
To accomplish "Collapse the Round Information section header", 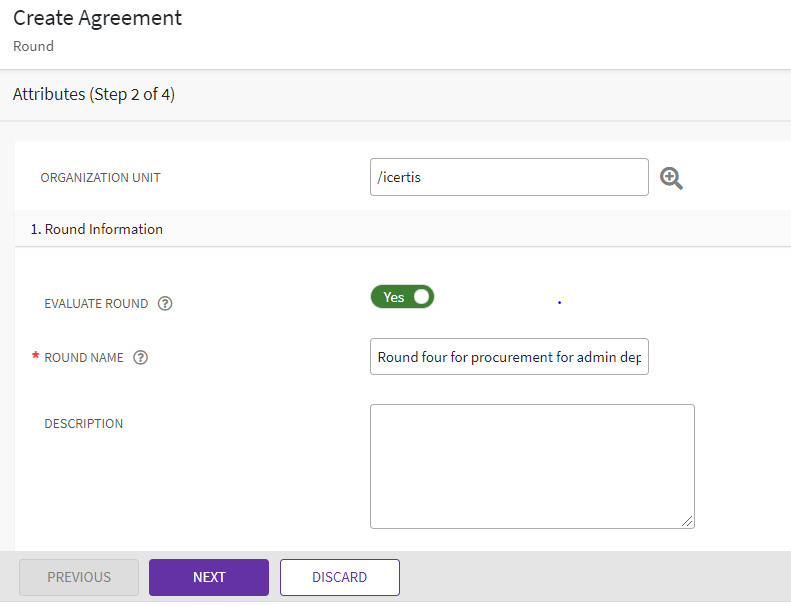I will click(97, 229).
